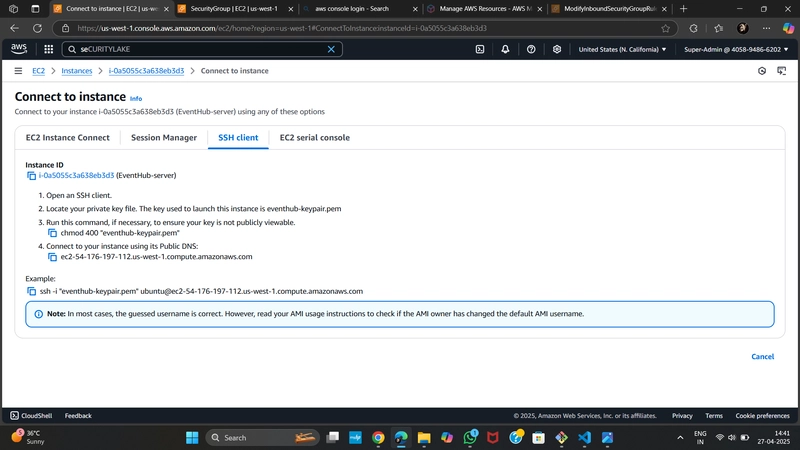Copy the chmod 400 command
This screenshot has width=800, height=450.
point(52,233)
